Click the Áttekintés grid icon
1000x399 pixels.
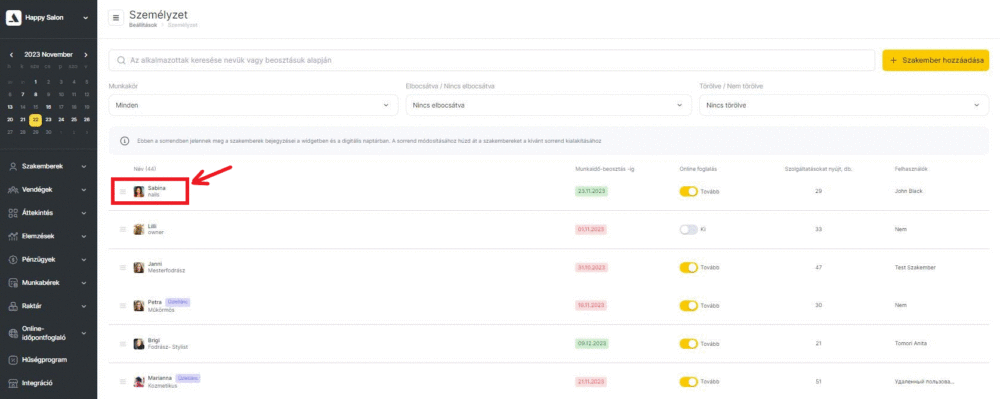13,213
